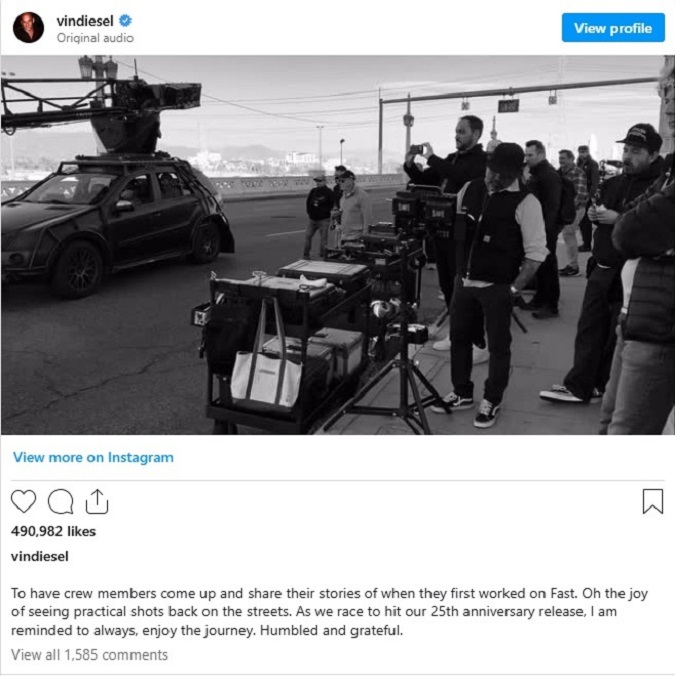Click the blue verified badge beside vindiesel
This screenshot has height=676, width=675.
click(x=125, y=20)
